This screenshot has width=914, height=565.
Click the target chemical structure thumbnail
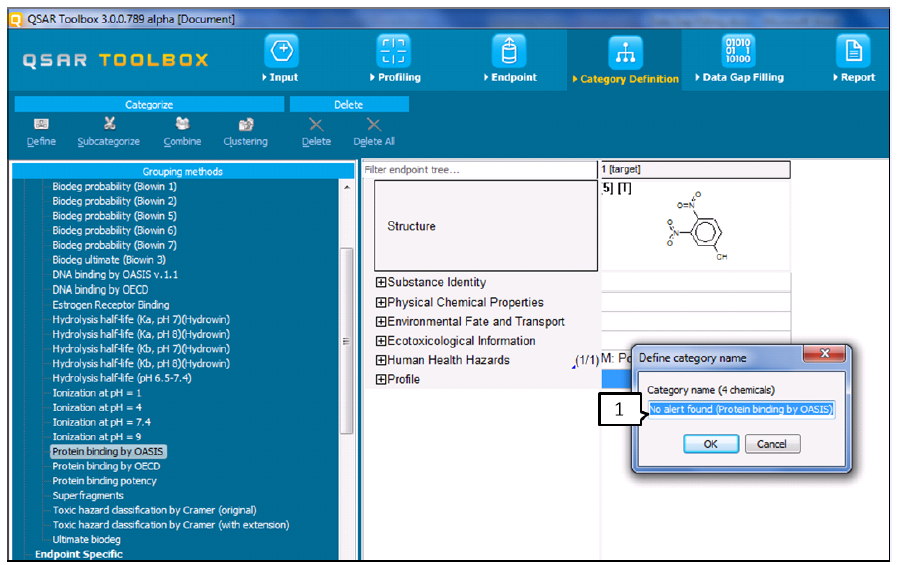click(x=696, y=226)
